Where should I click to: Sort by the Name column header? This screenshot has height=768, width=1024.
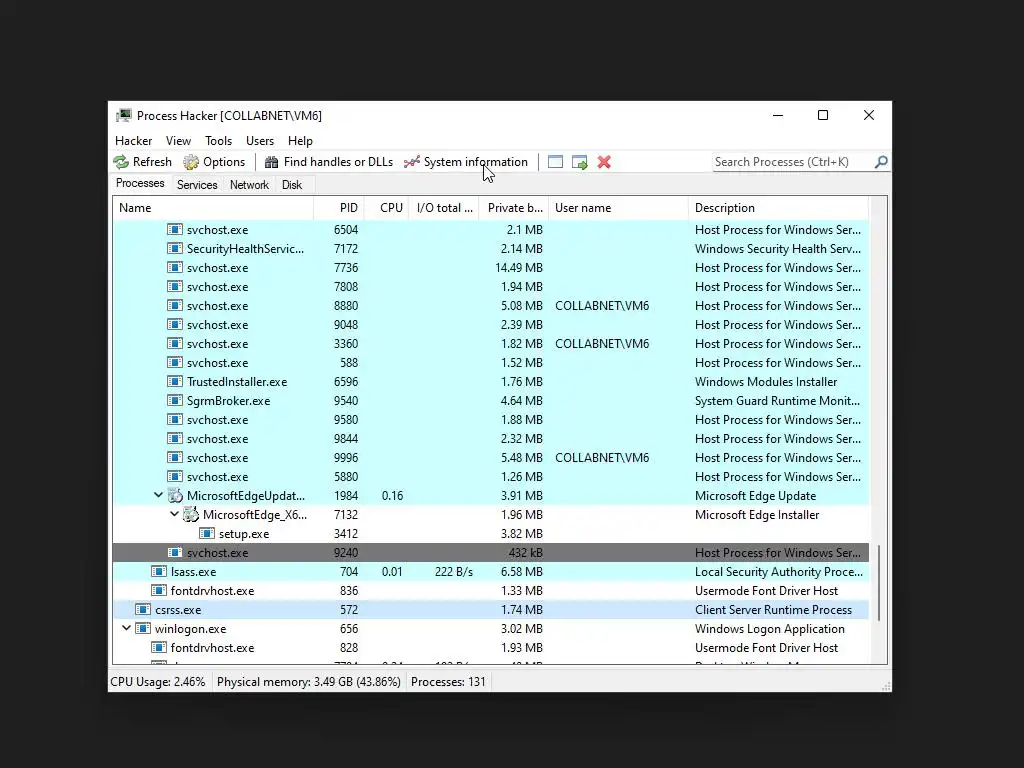(x=213, y=208)
